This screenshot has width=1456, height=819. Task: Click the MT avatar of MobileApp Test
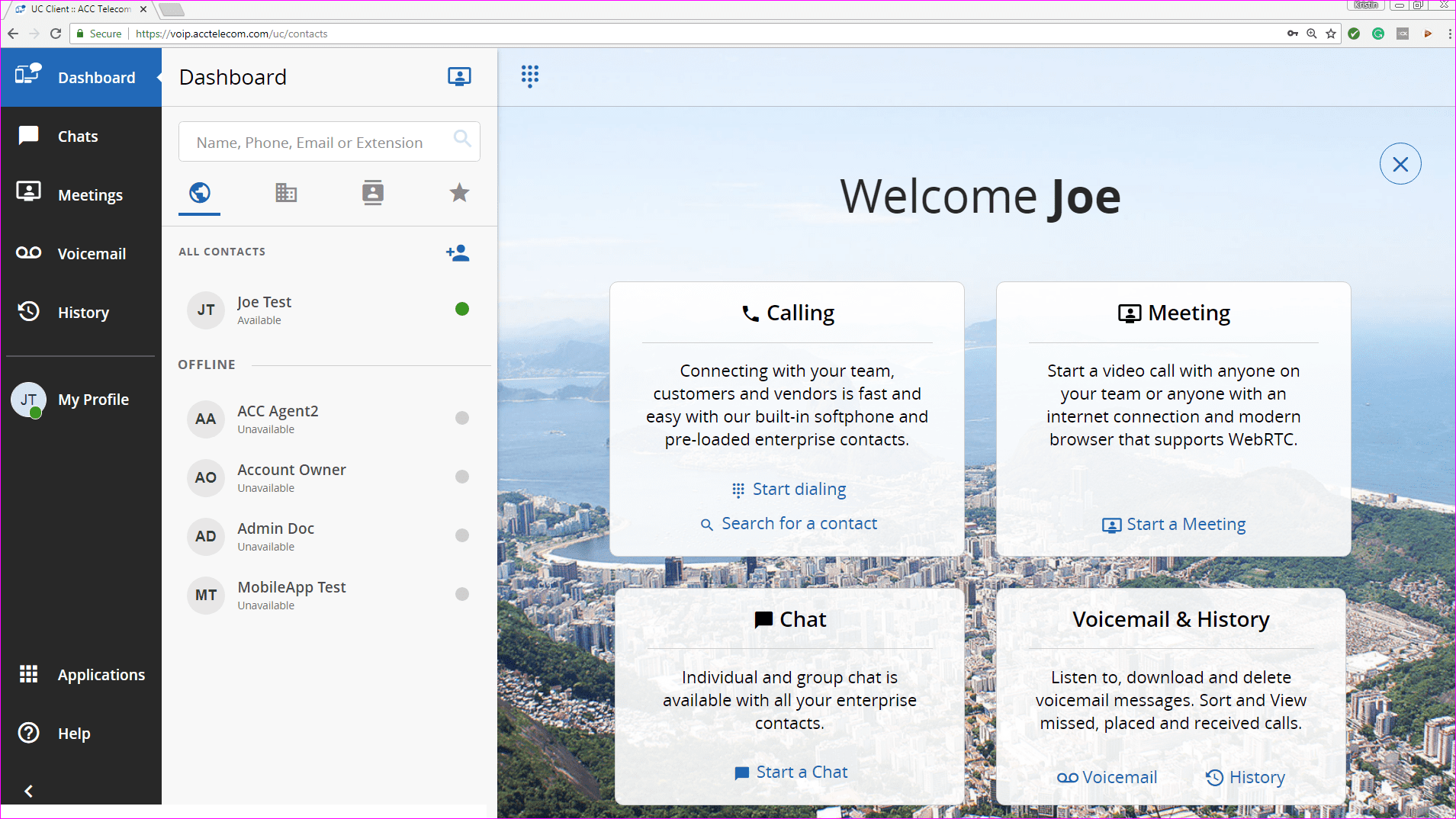pyautogui.click(x=206, y=595)
